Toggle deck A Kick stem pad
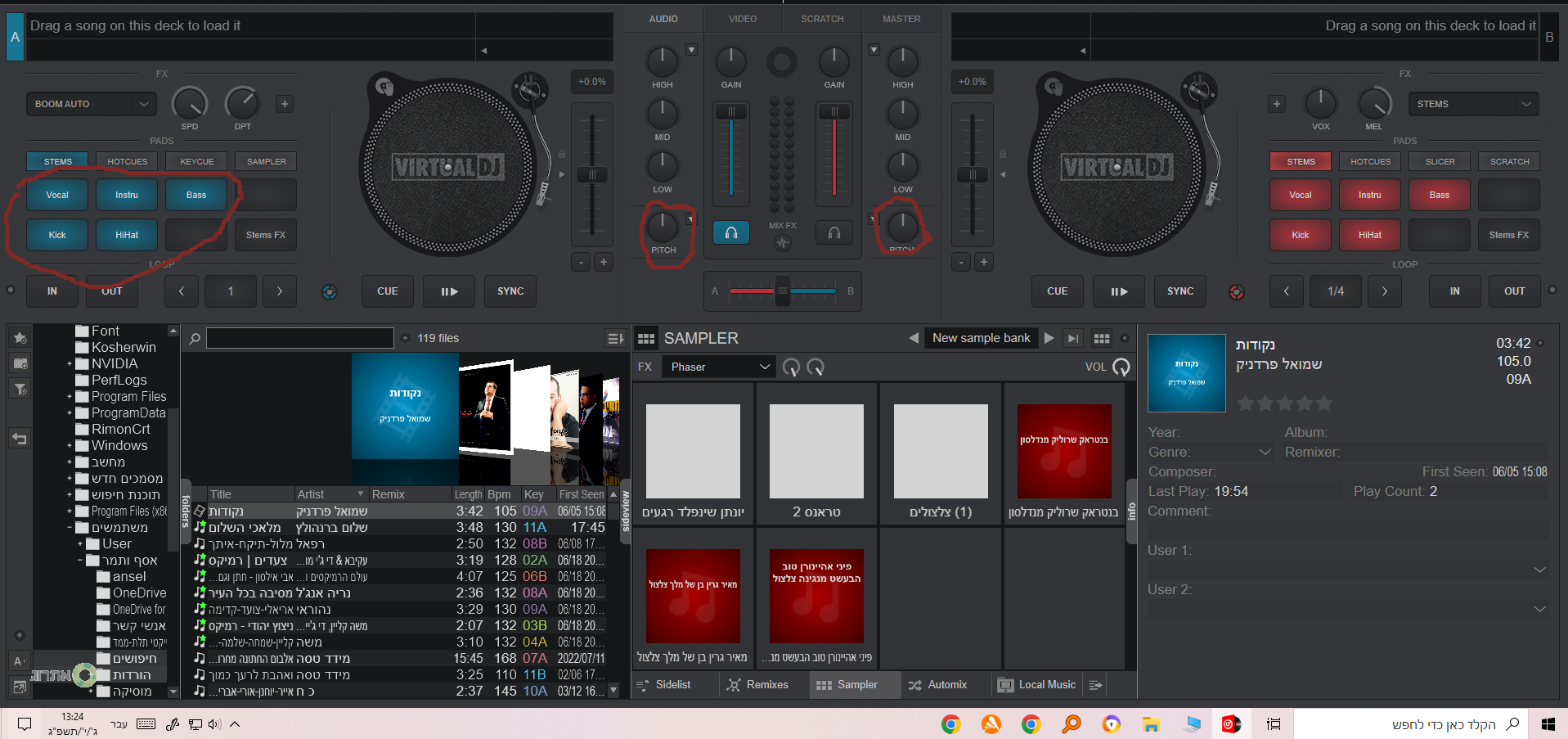The width and height of the screenshot is (1568, 739). 57,235
